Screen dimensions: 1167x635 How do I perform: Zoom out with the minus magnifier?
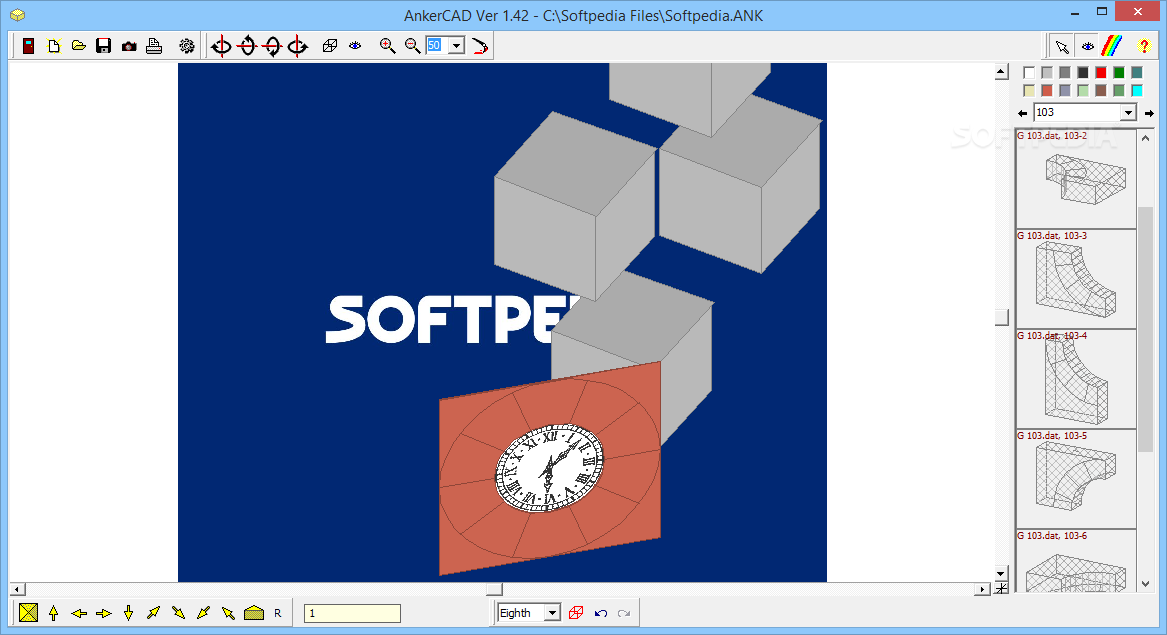point(412,46)
